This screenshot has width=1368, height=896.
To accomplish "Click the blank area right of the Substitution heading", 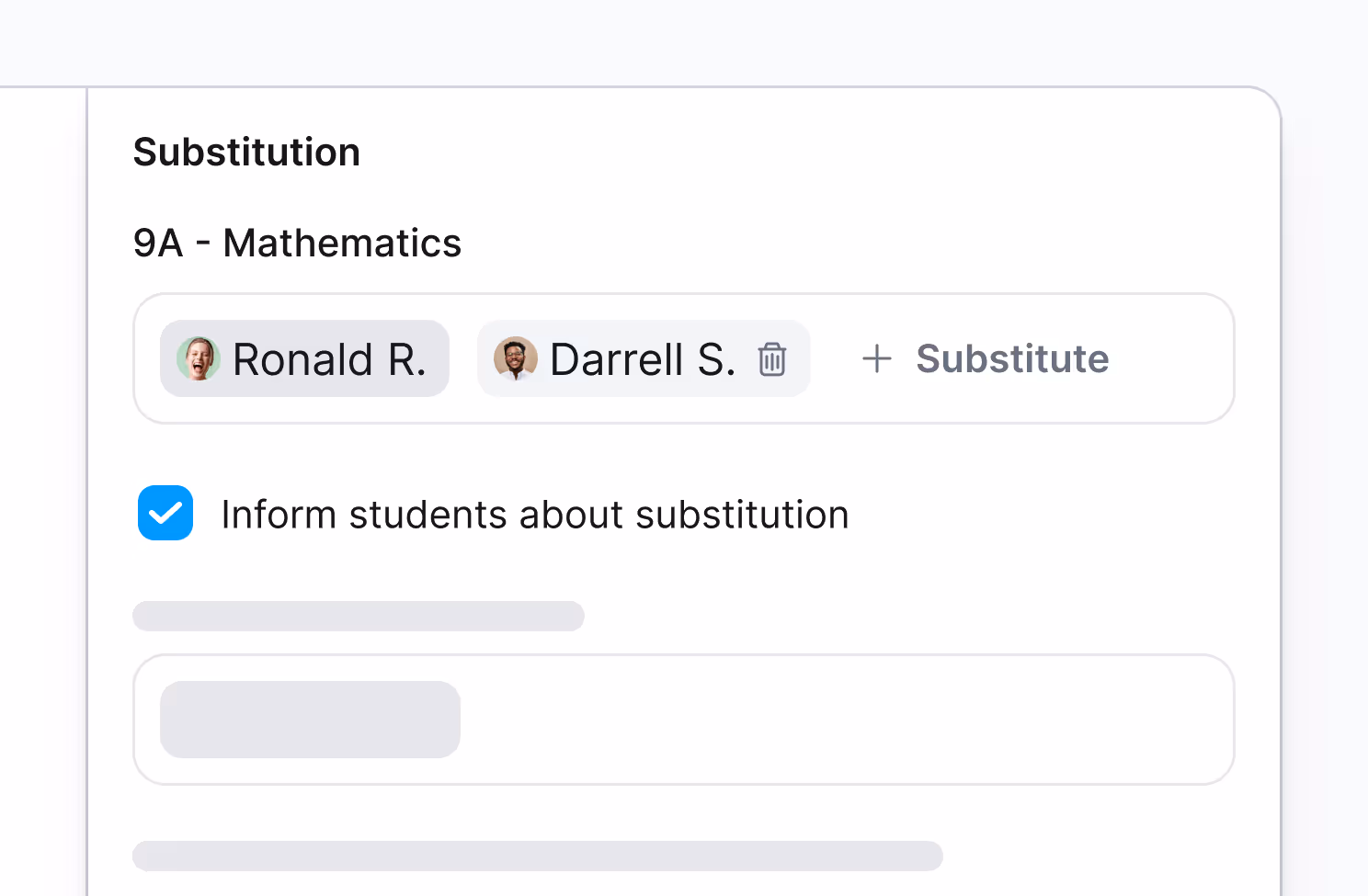I will pyautogui.click(x=781, y=153).
